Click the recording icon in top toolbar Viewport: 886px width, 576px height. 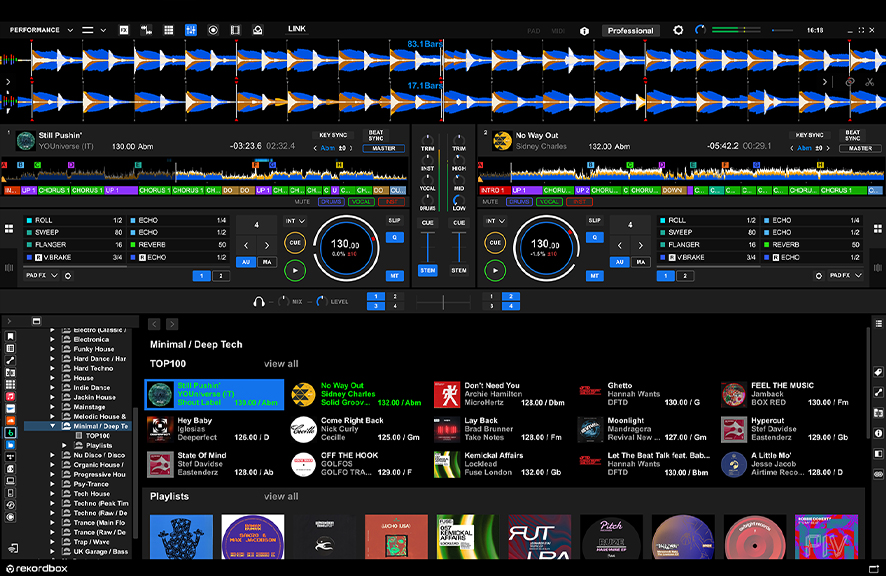[x=213, y=30]
